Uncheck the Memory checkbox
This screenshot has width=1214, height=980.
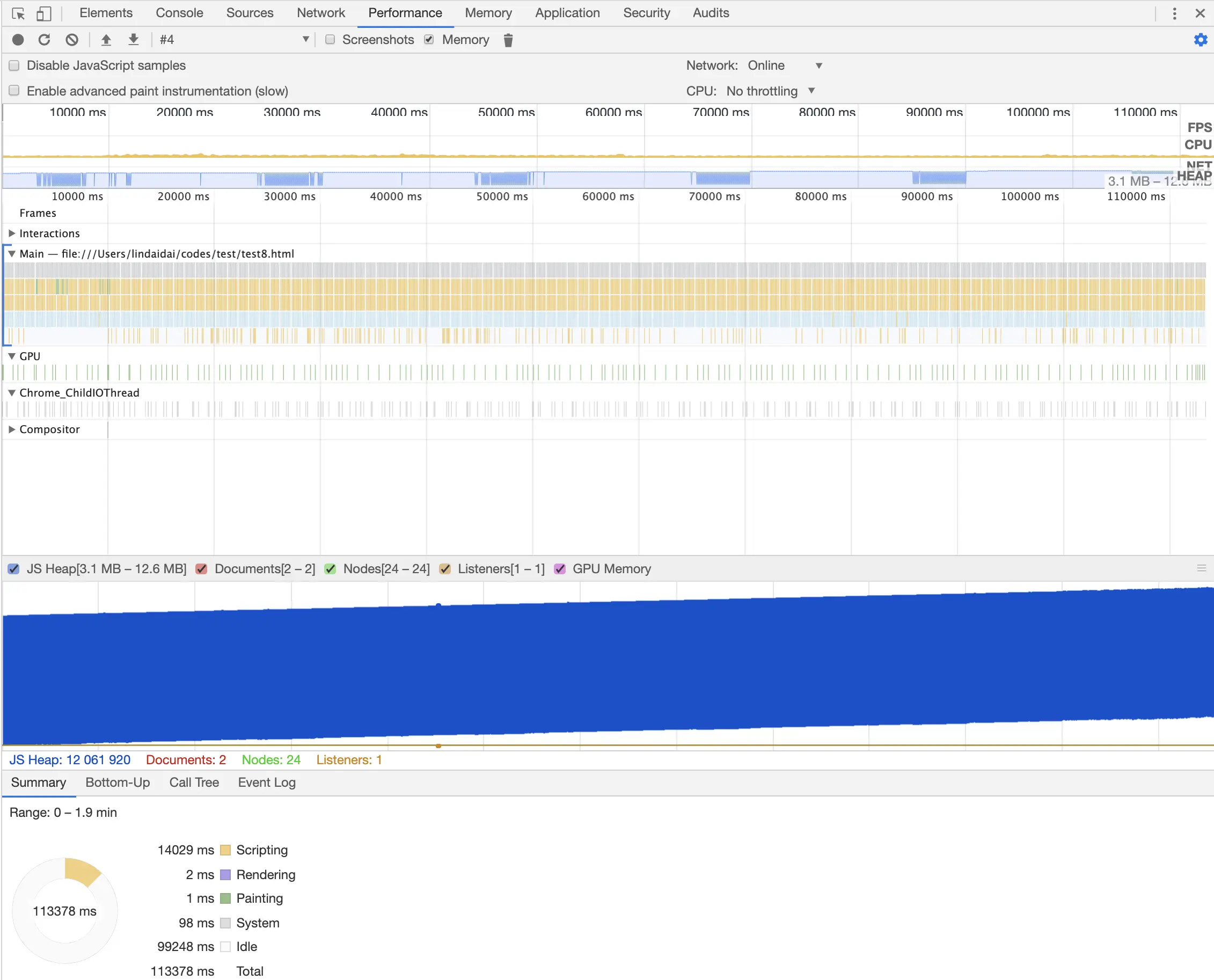click(429, 40)
